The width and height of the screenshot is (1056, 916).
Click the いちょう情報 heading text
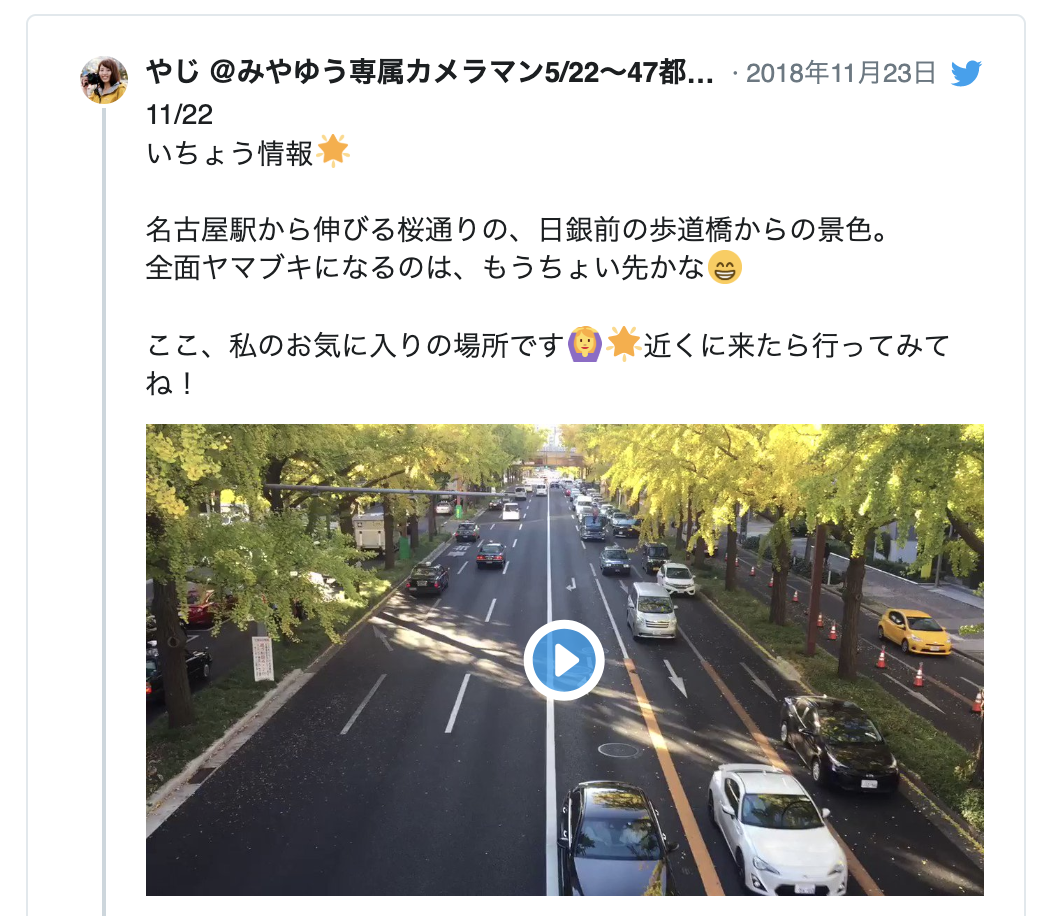point(230,153)
